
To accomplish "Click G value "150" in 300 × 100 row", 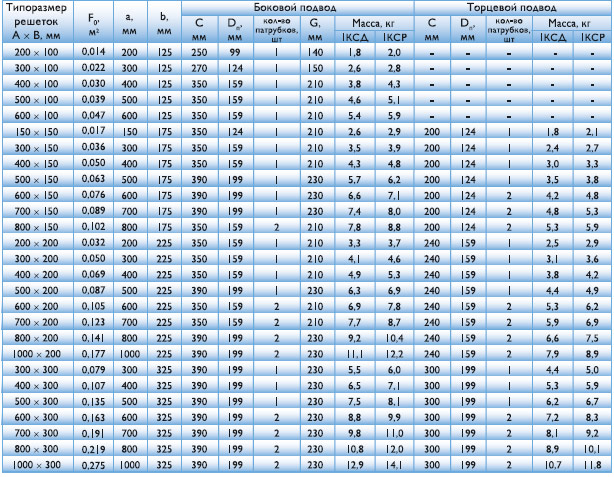I will 315,69.
